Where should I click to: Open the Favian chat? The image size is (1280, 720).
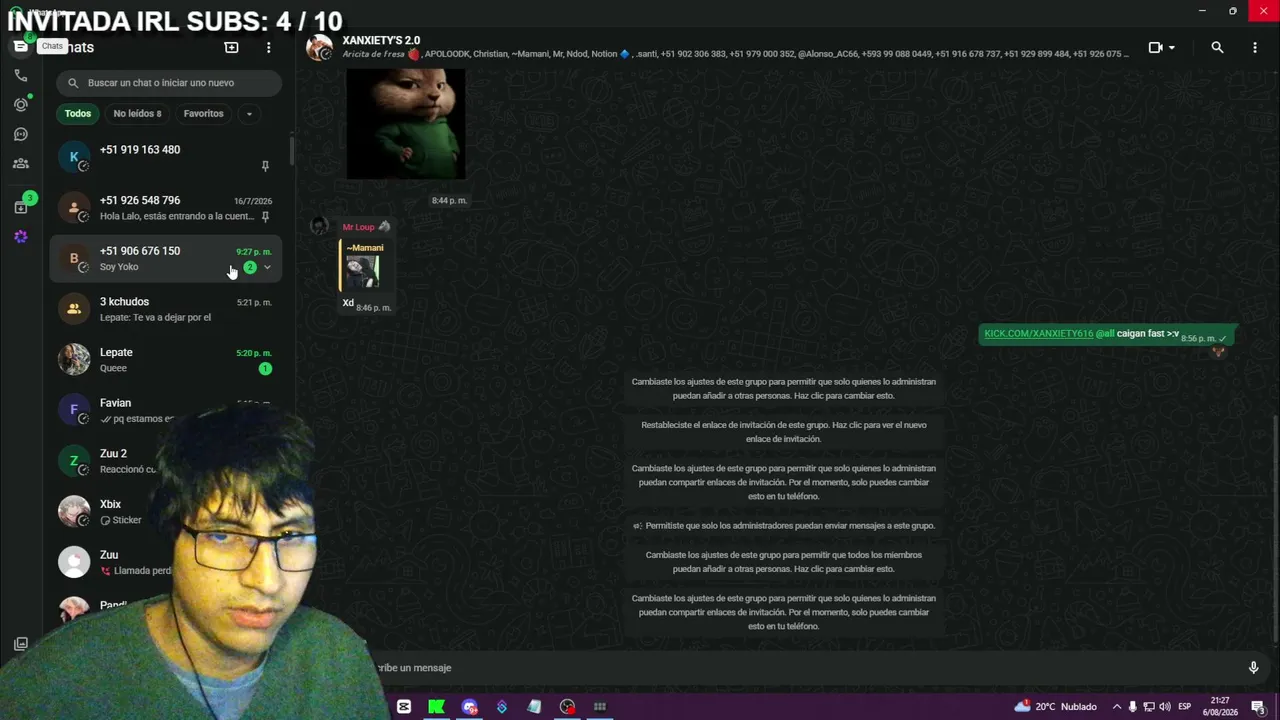[166, 410]
